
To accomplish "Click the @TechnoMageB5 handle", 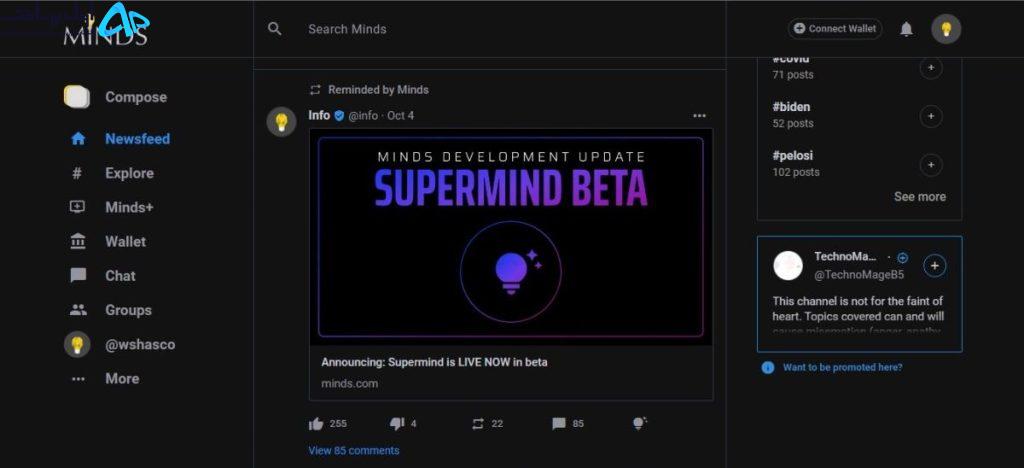I will (x=859, y=275).
